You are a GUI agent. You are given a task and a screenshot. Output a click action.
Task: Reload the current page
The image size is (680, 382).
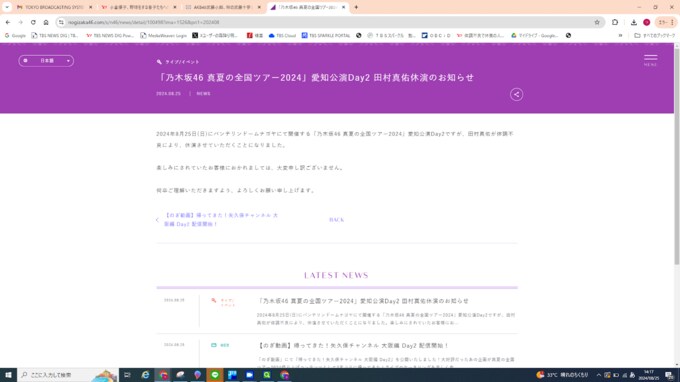coord(33,22)
